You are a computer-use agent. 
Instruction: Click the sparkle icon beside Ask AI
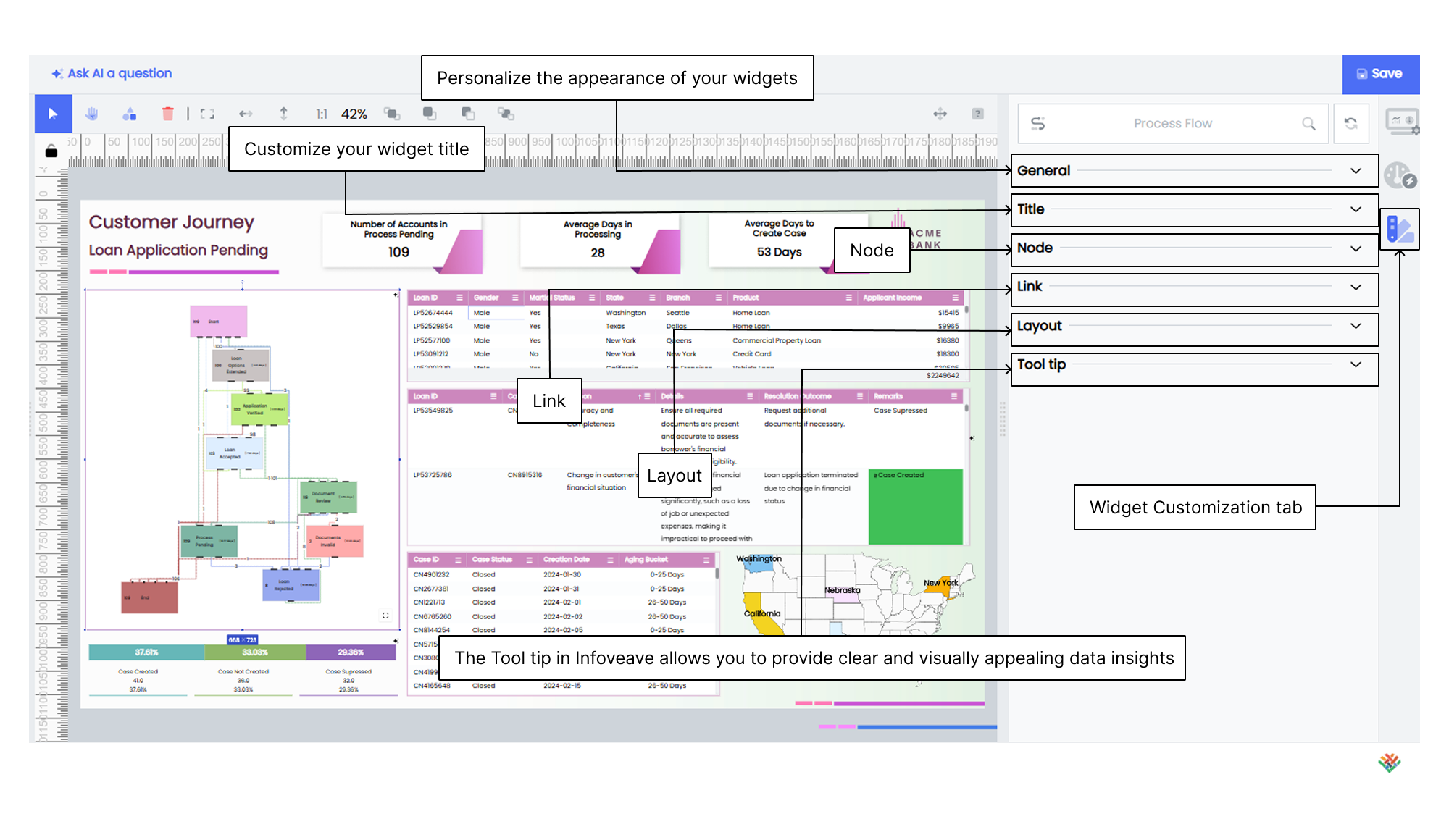coord(57,73)
